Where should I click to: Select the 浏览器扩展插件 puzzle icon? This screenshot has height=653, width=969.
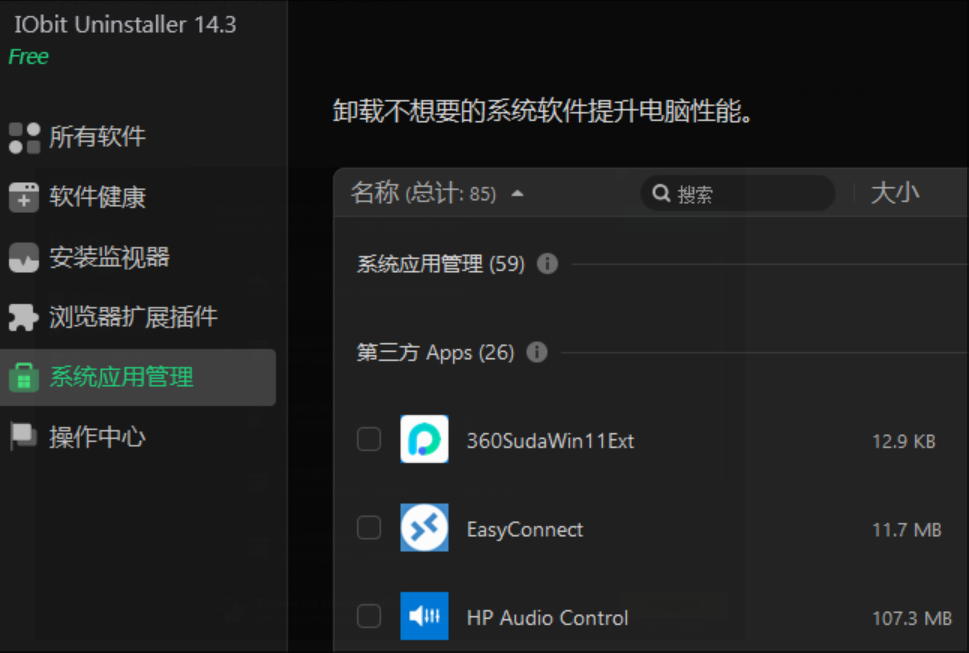[23, 317]
